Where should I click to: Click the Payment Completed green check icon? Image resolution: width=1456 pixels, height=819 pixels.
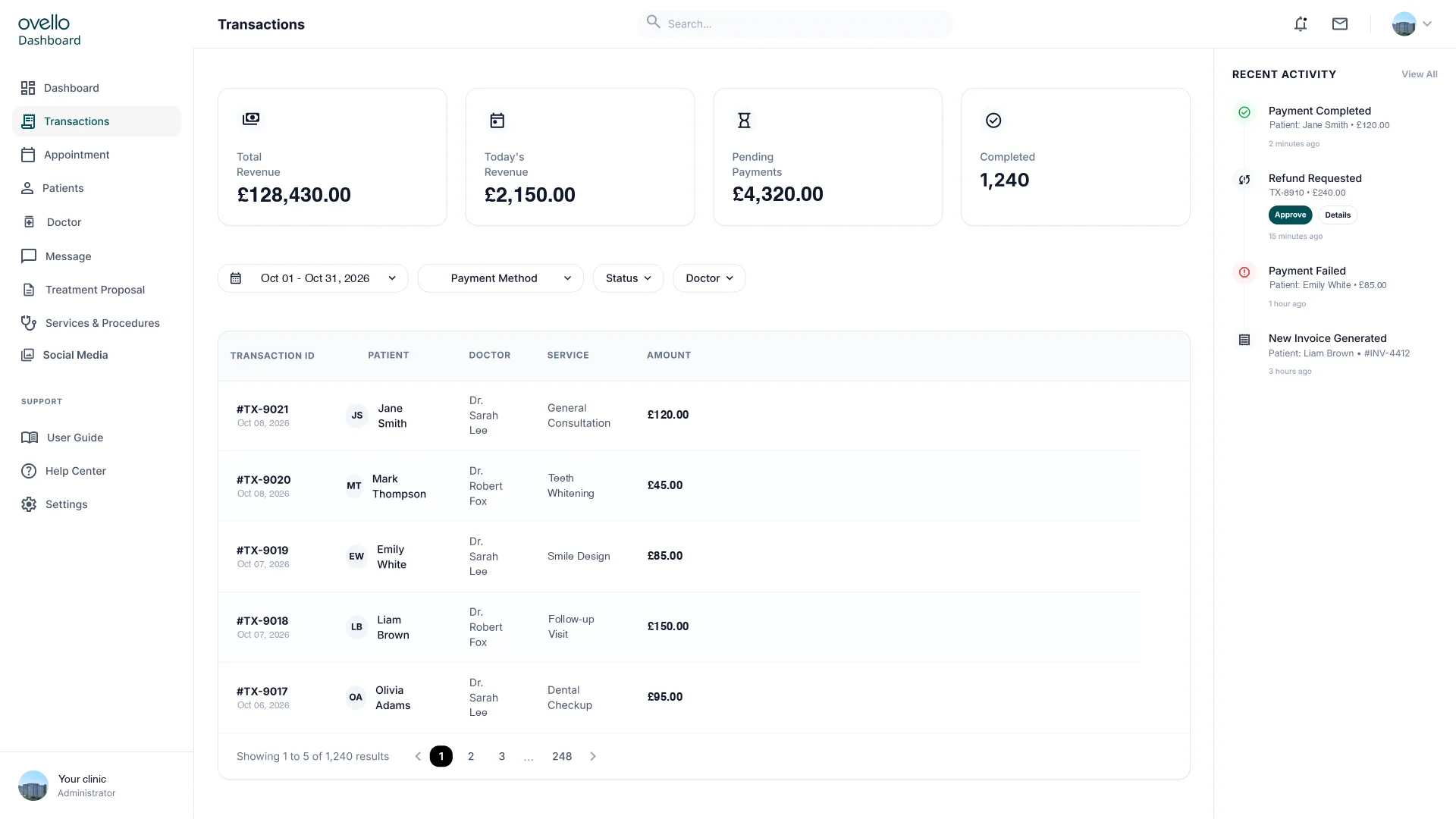[1244, 112]
